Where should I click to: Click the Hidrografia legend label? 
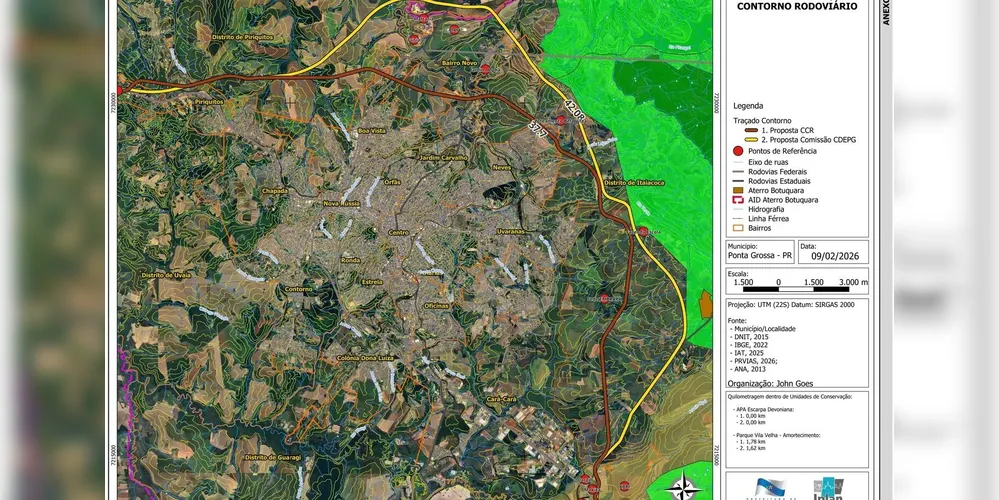(x=766, y=209)
